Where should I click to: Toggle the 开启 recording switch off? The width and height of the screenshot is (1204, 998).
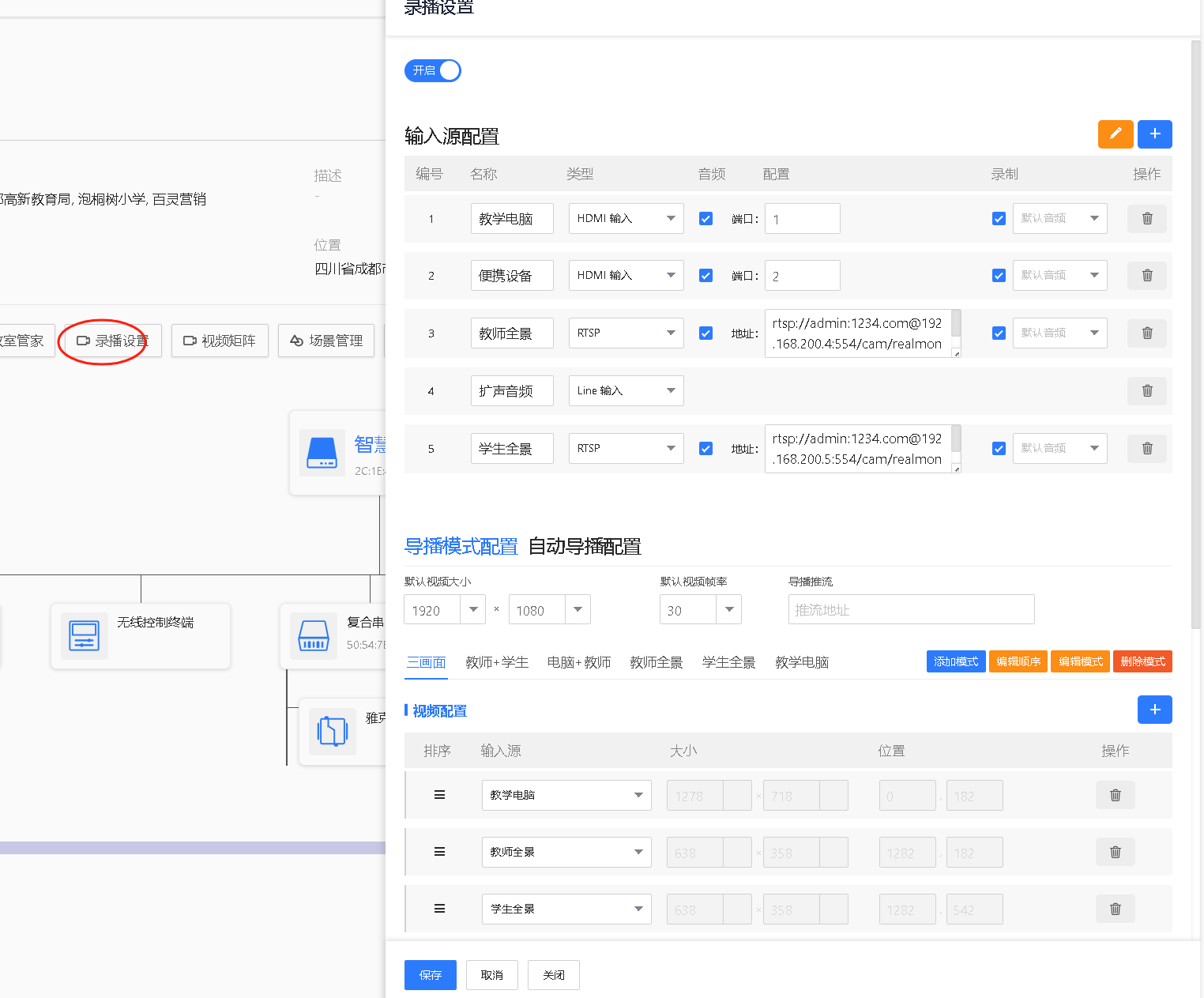point(432,71)
